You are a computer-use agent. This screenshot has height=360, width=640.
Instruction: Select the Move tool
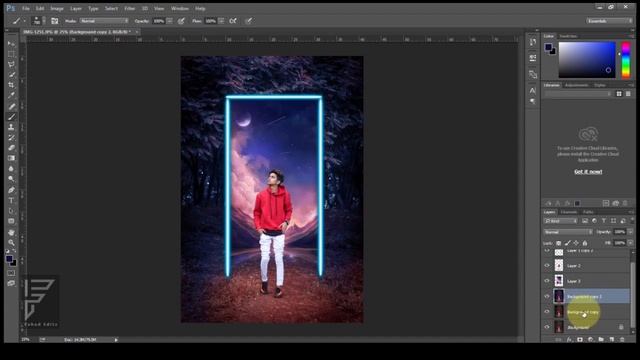(x=11, y=44)
